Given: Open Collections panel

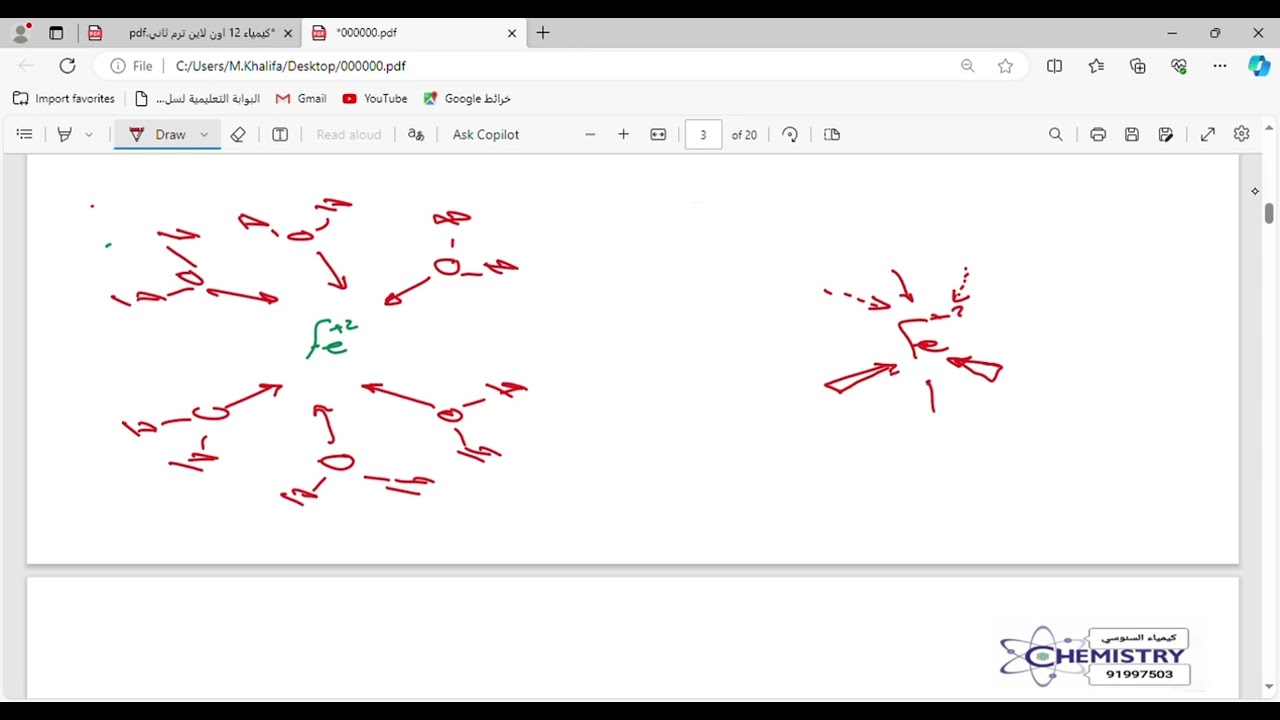Looking at the screenshot, I should pyautogui.click(x=1138, y=66).
